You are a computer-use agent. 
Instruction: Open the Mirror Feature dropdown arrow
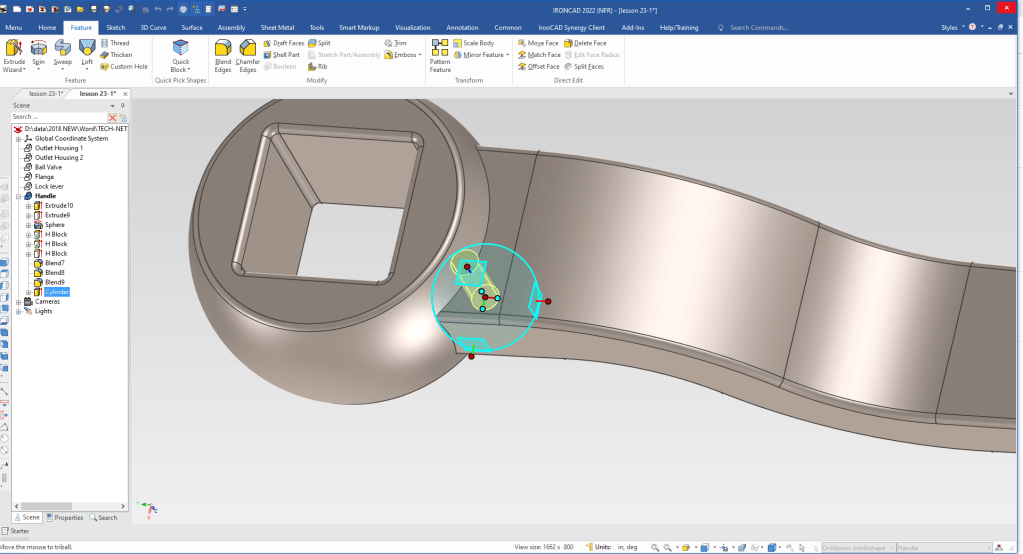[506, 55]
